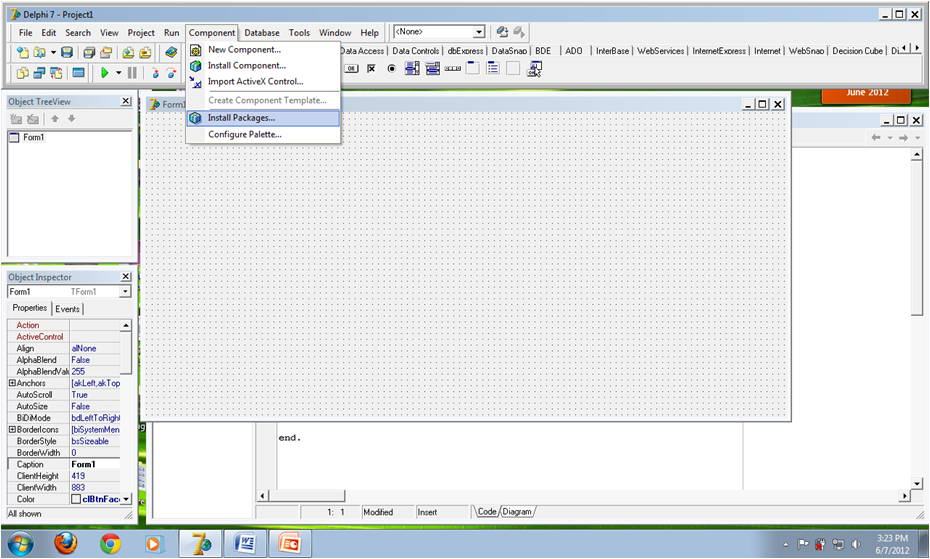The image size is (930, 559).
Task: Run the project with green arrow
Action: pyautogui.click(x=105, y=72)
